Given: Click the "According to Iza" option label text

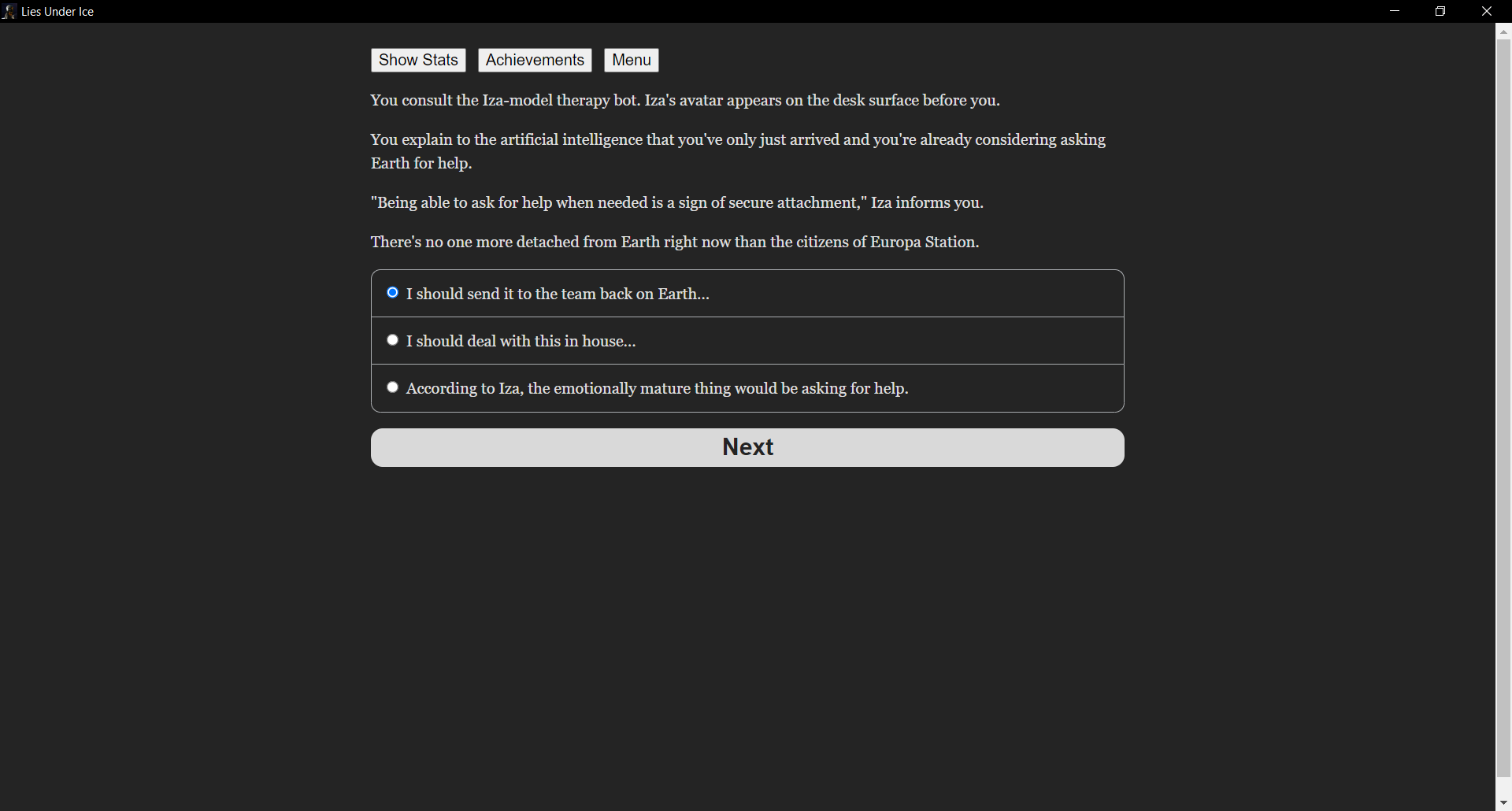Looking at the screenshot, I should point(657,389).
